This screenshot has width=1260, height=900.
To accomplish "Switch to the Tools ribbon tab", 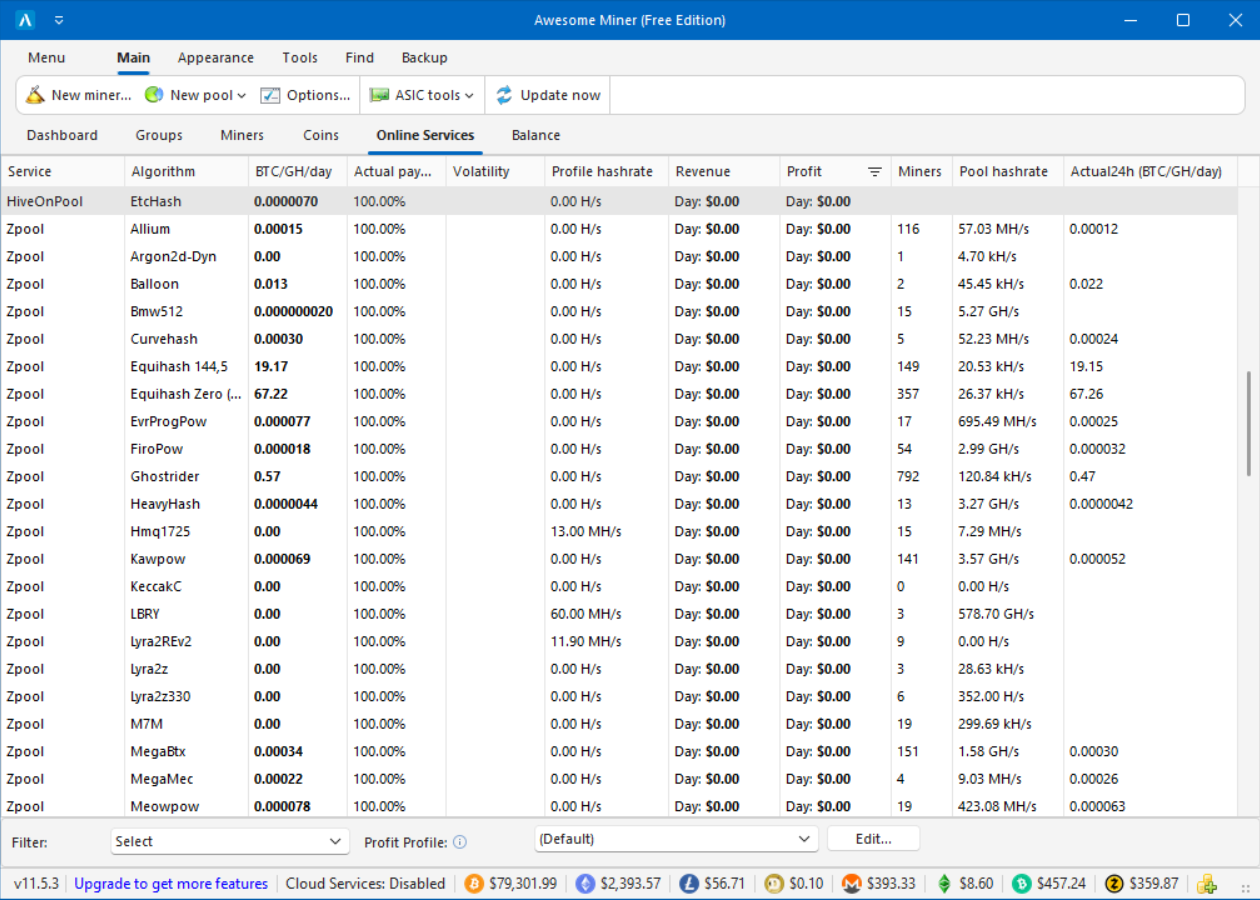I will pyautogui.click(x=300, y=58).
